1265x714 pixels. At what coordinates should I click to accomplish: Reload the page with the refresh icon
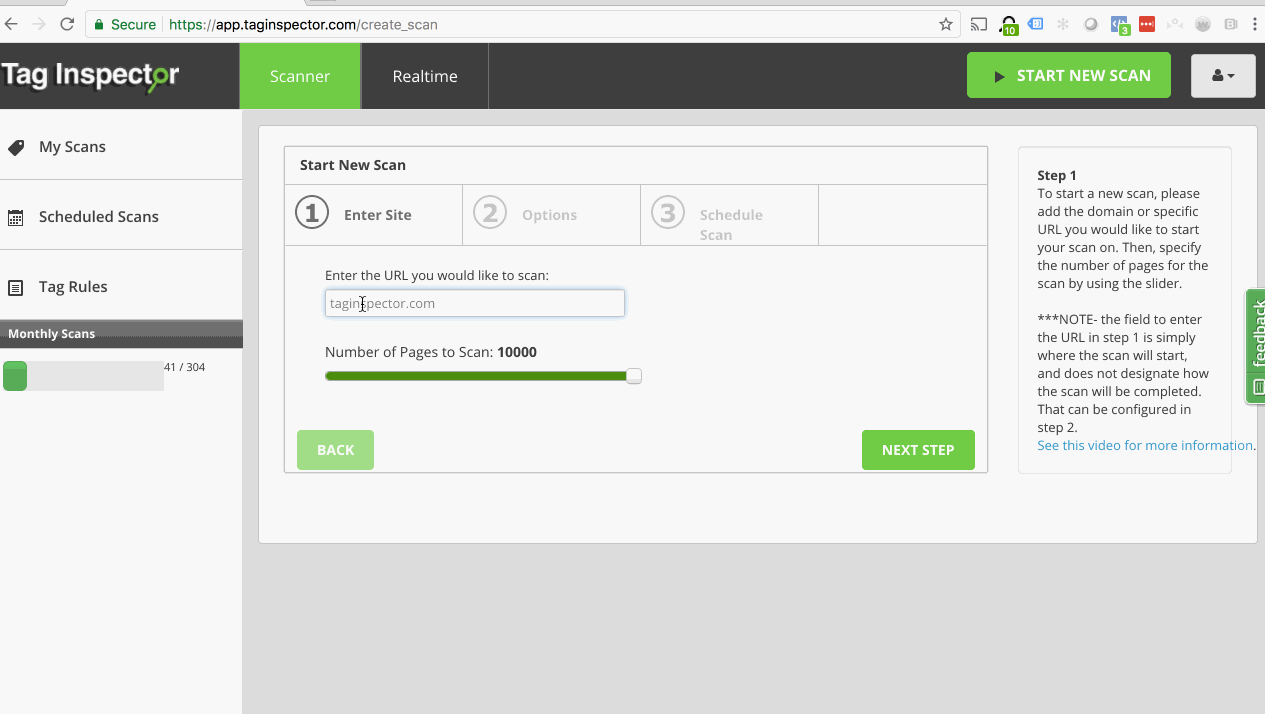click(67, 24)
